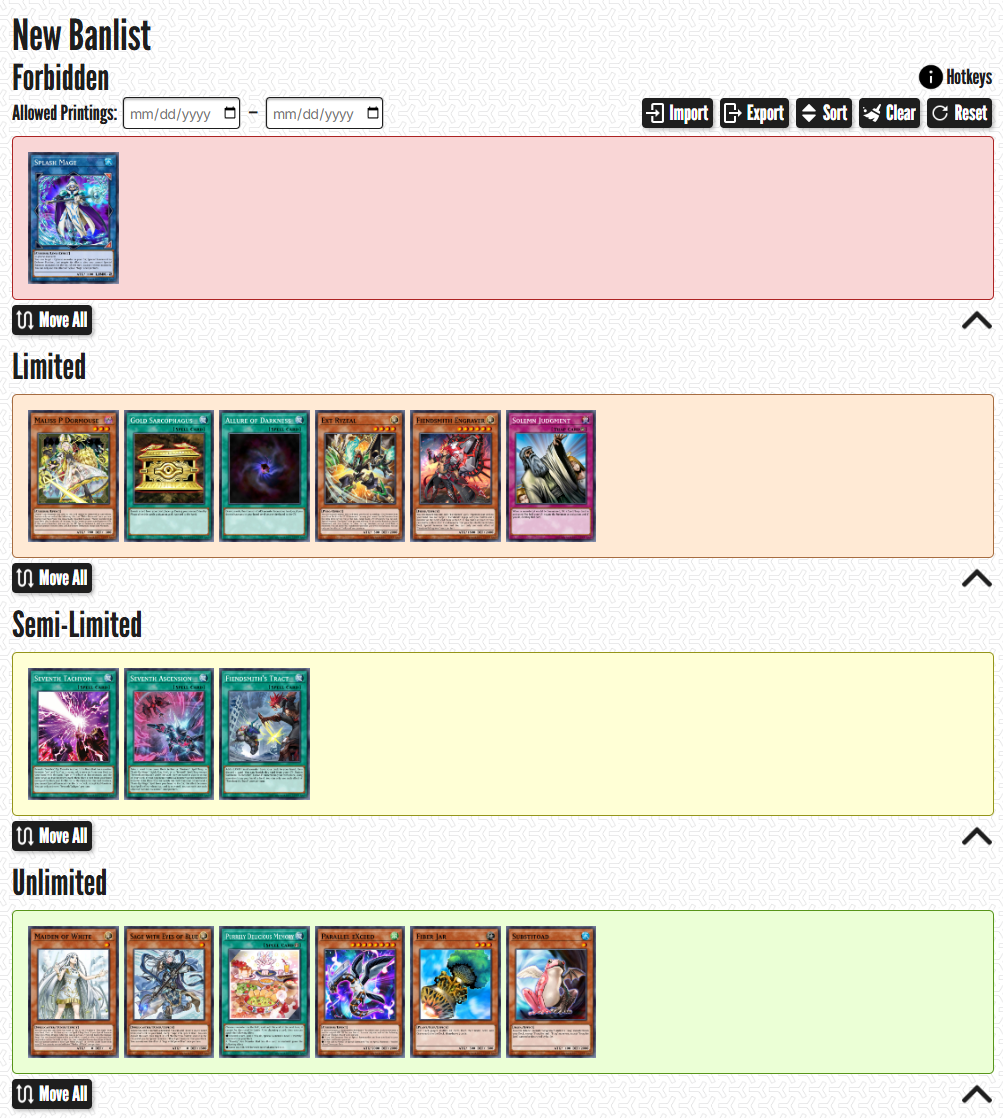The width and height of the screenshot is (1003, 1118).
Task: Reset the banlist
Action: click(960, 113)
